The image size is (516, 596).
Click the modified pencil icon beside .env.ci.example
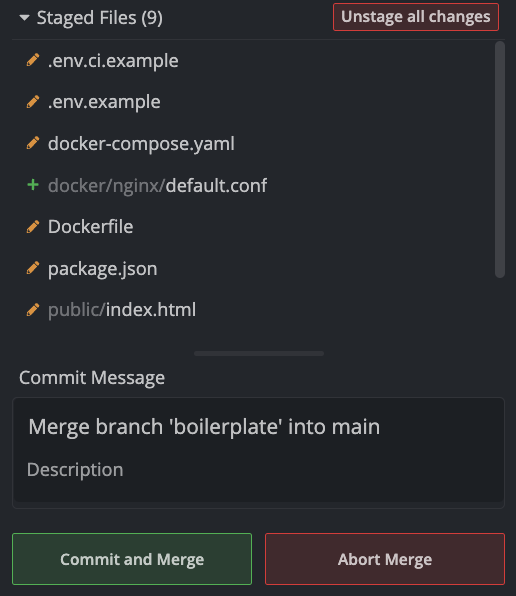(33, 60)
